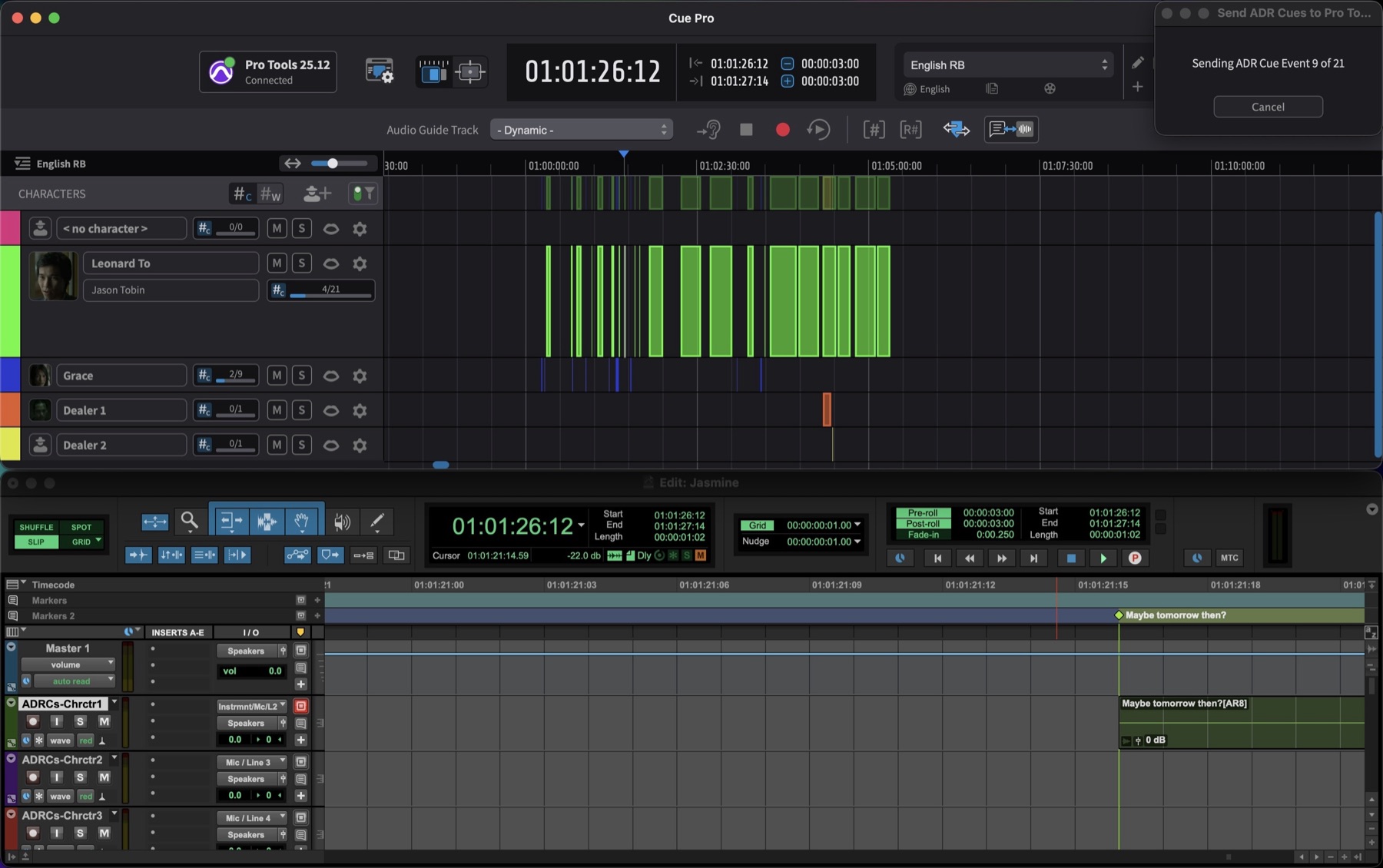Solo the Leonard To character
This screenshot has height=868, width=1383.
[302, 263]
